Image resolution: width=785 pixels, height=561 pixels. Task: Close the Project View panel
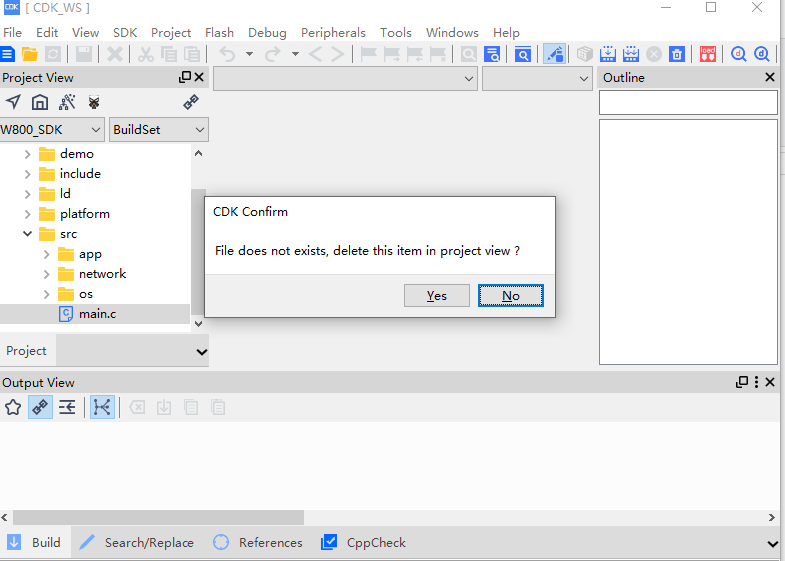tap(199, 77)
